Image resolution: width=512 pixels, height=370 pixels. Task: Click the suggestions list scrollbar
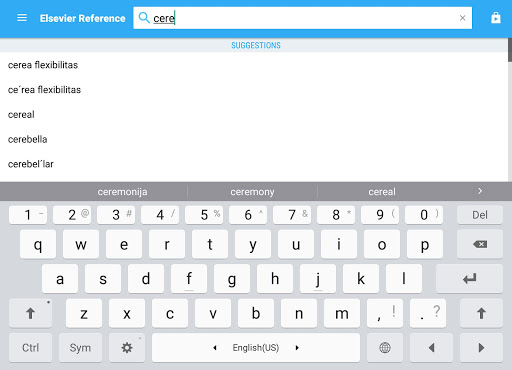coord(510,50)
